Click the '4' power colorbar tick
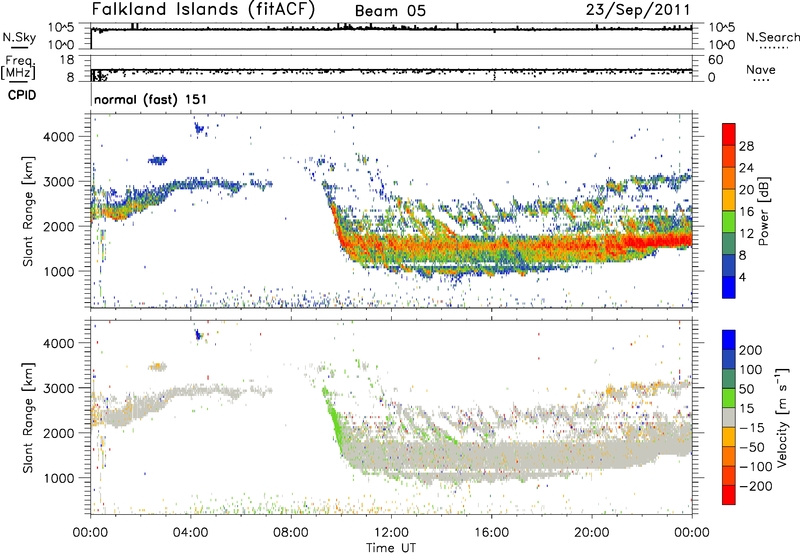The height and width of the screenshot is (554, 800). coord(742,277)
